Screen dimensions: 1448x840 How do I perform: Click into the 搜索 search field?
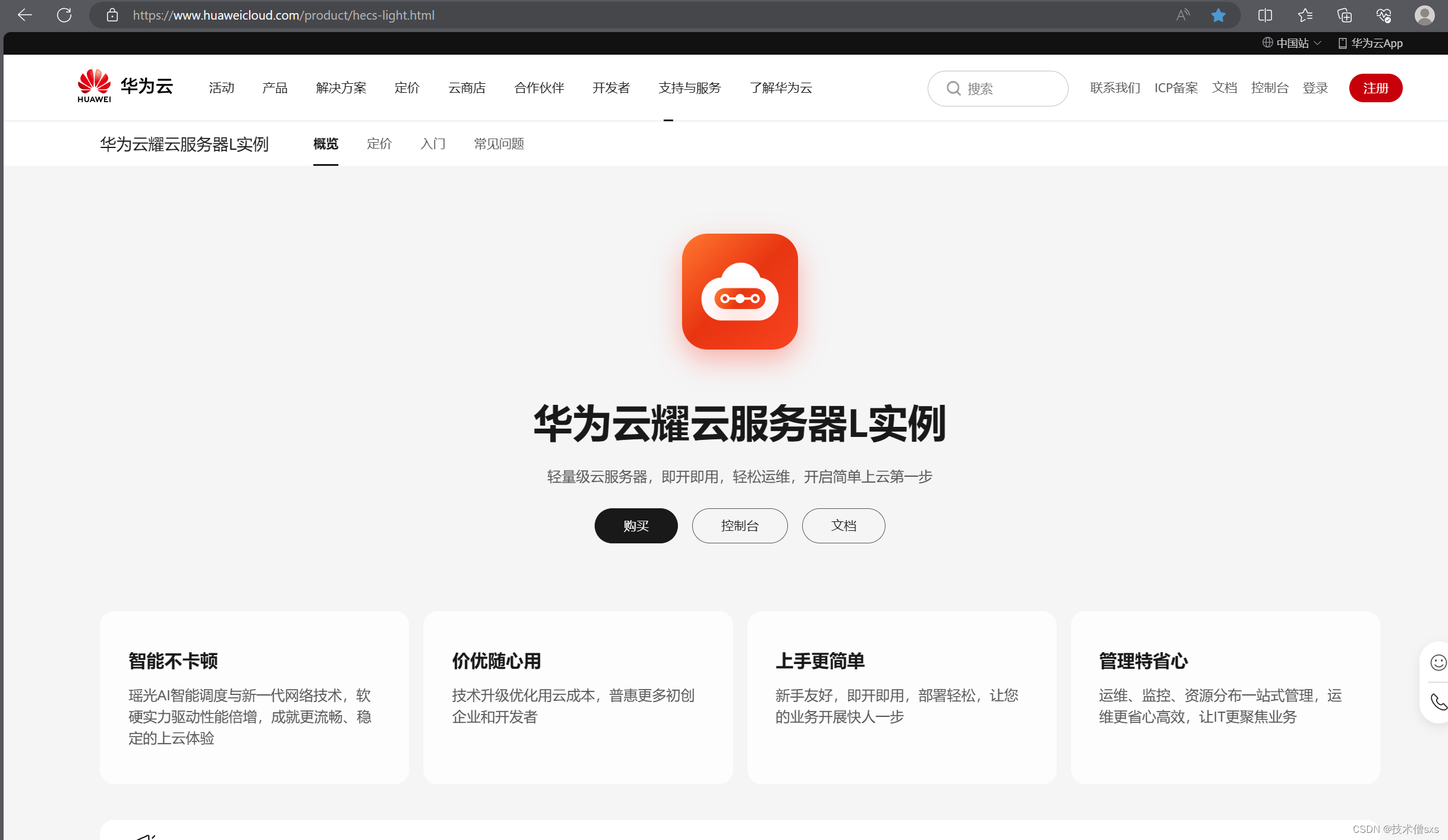[998, 88]
